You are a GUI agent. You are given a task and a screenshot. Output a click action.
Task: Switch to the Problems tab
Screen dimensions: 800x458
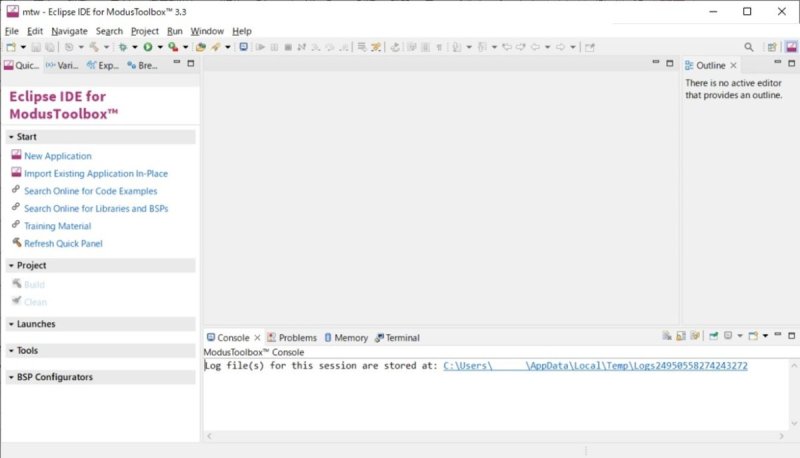coord(292,338)
